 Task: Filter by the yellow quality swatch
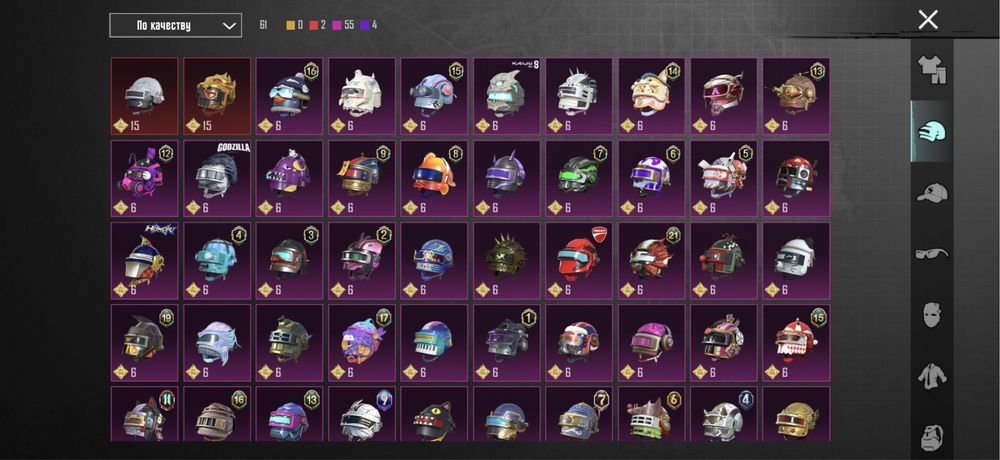click(290, 26)
